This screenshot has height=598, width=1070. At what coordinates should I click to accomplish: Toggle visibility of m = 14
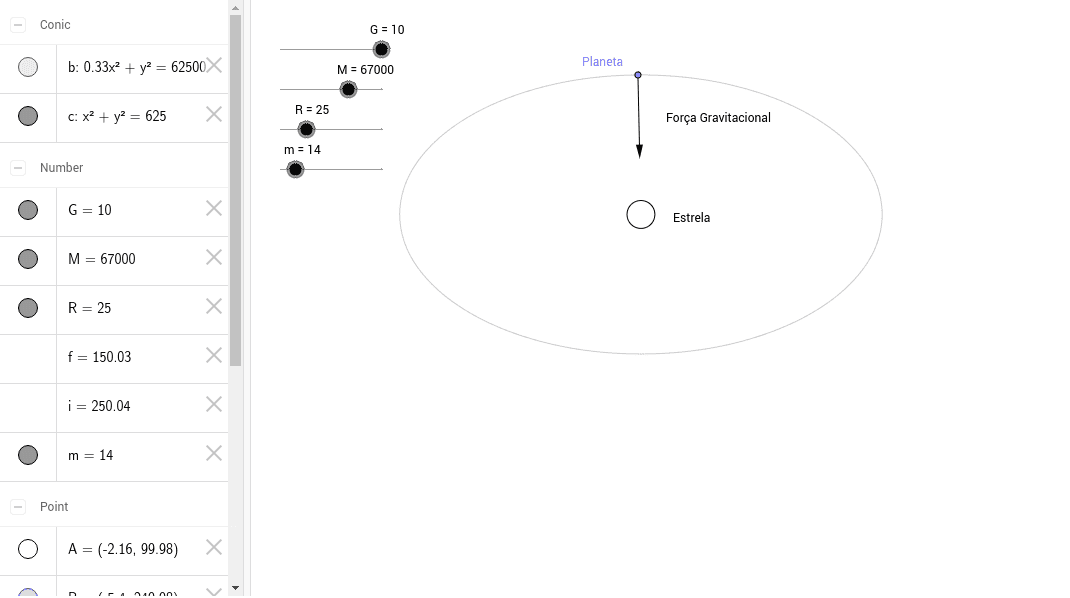[28, 455]
